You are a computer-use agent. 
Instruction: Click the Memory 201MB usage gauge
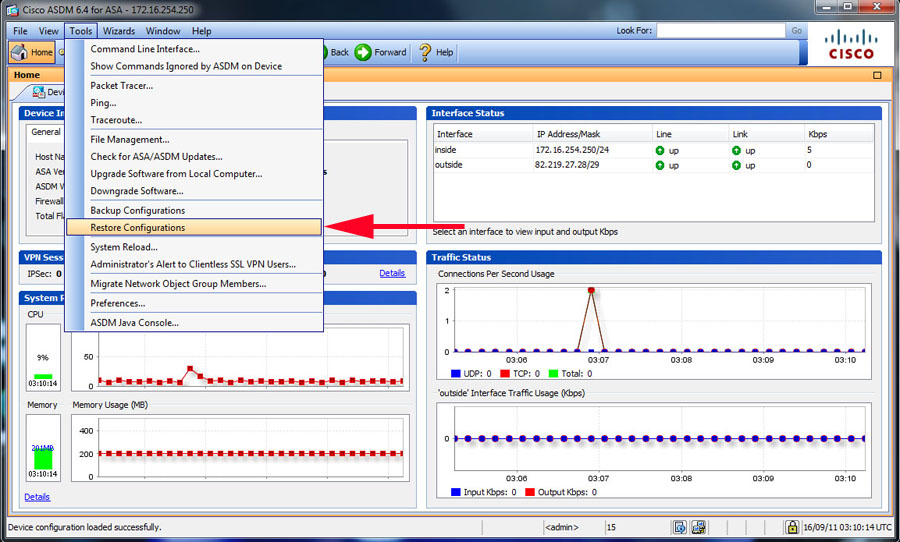(x=43, y=447)
